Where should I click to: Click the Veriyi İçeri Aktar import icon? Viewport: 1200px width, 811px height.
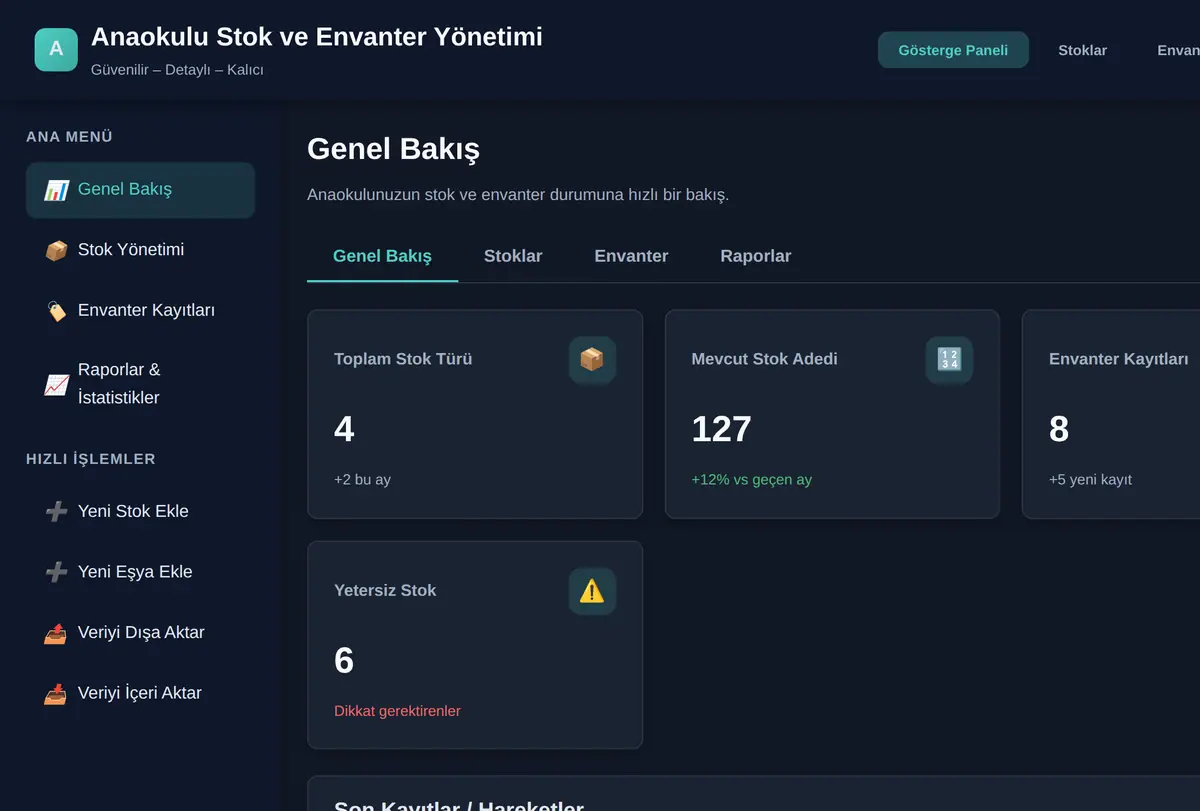56,694
